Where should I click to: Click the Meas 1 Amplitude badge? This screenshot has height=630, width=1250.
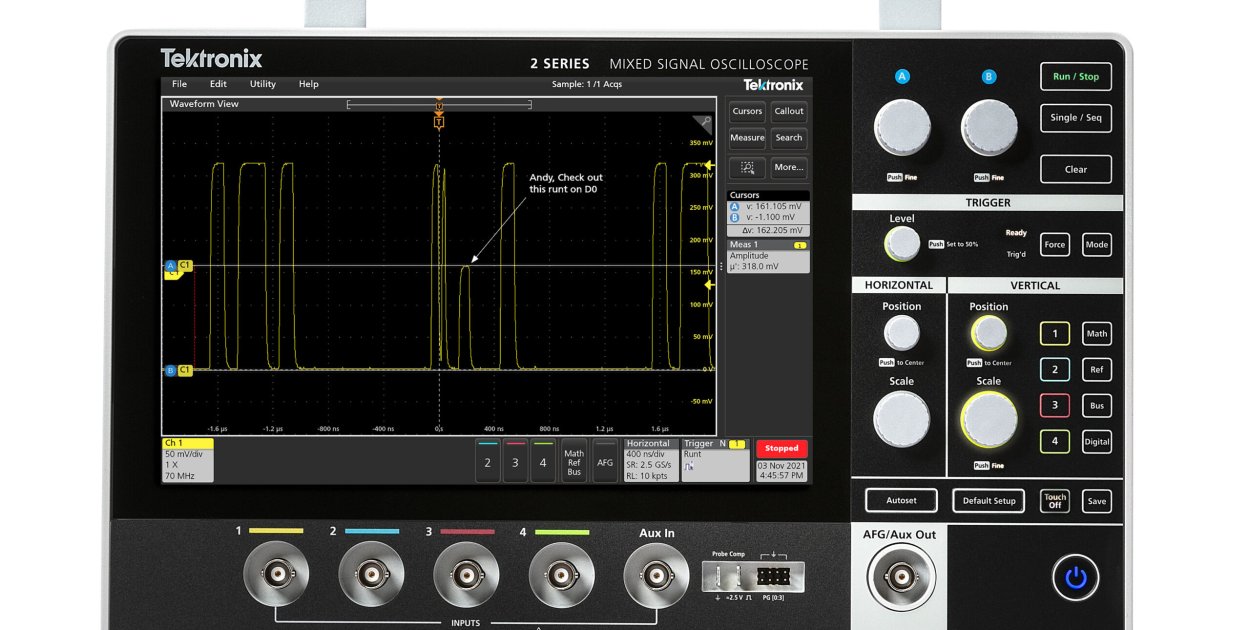pos(767,256)
